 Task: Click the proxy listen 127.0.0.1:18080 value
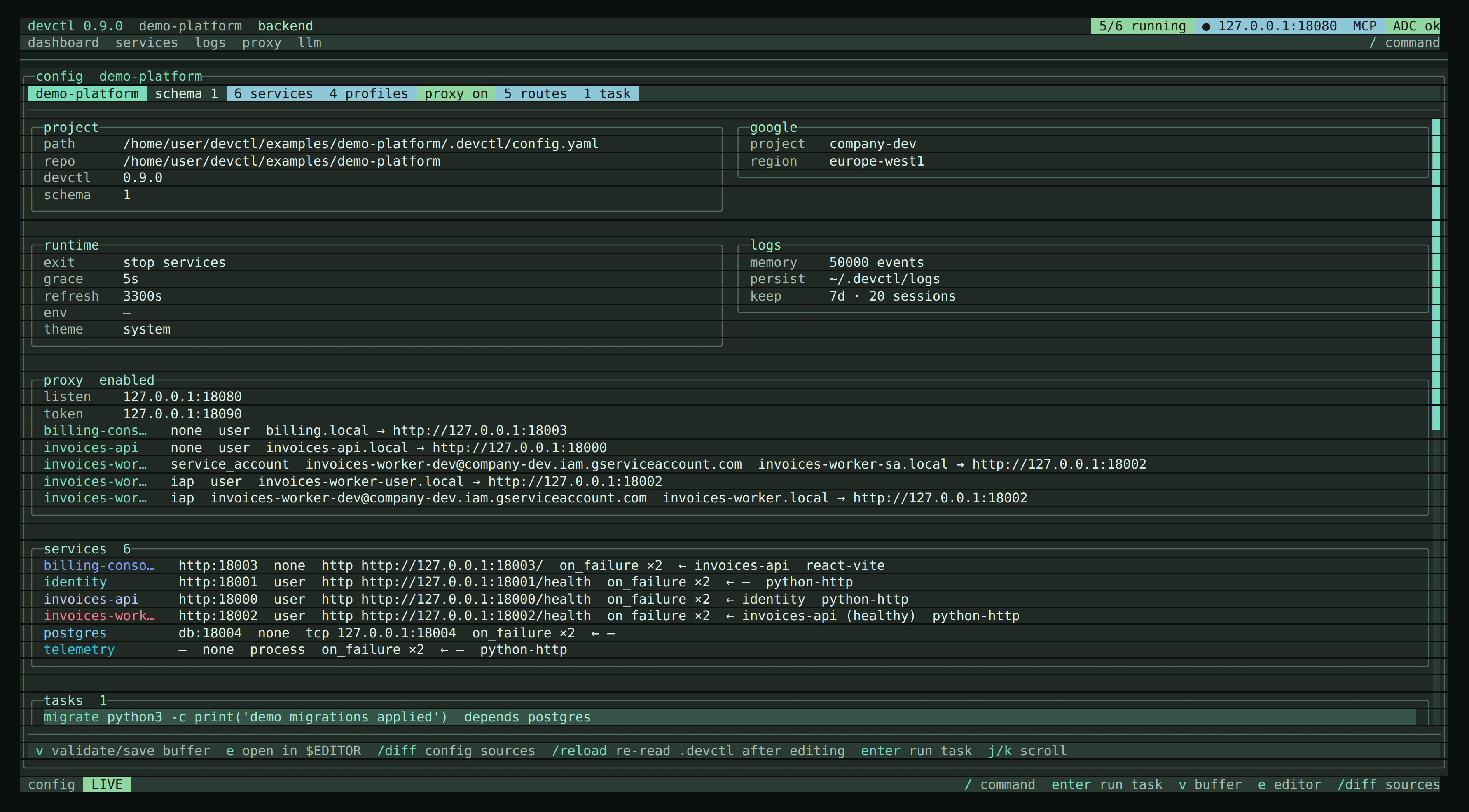[x=182, y=397]
